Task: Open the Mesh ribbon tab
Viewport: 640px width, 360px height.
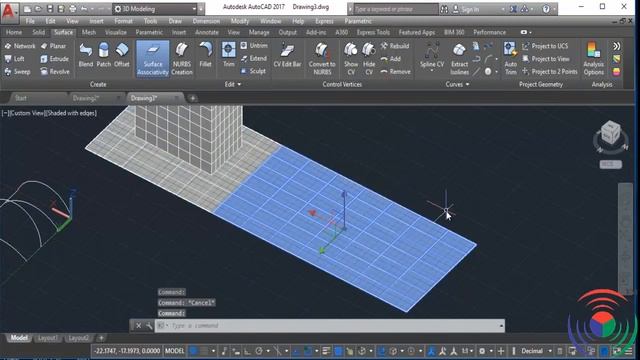Action: point(89,32)
